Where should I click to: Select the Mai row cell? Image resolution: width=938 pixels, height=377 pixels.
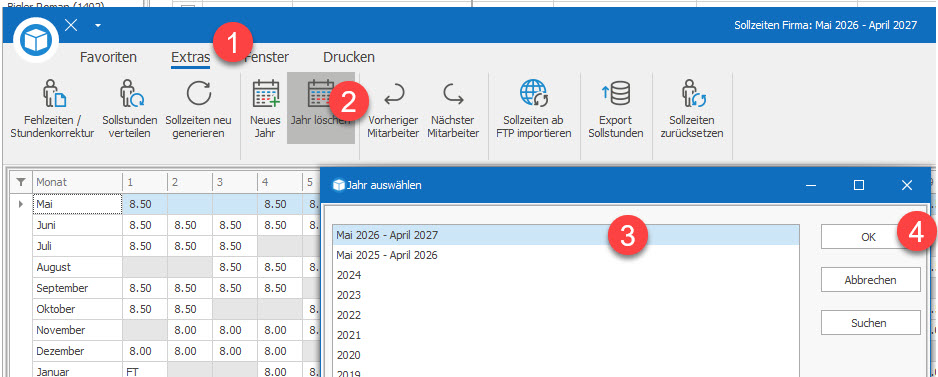(77, 205)
